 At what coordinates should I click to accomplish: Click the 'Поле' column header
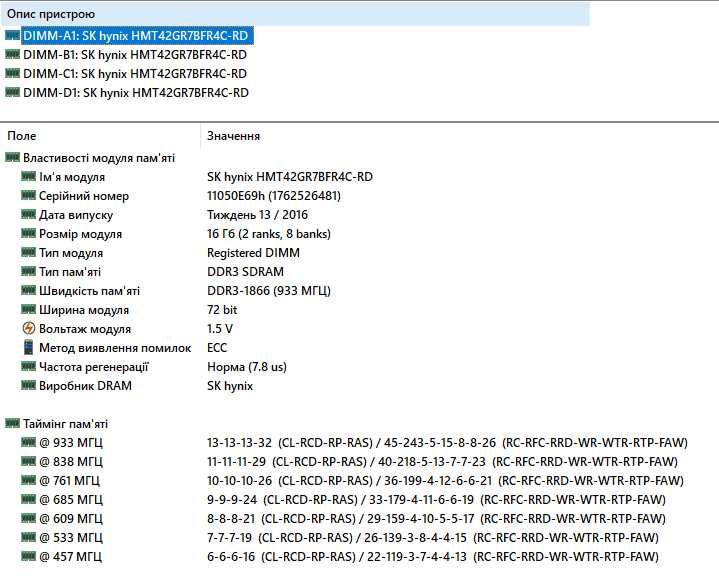click(x=22, y=136)
